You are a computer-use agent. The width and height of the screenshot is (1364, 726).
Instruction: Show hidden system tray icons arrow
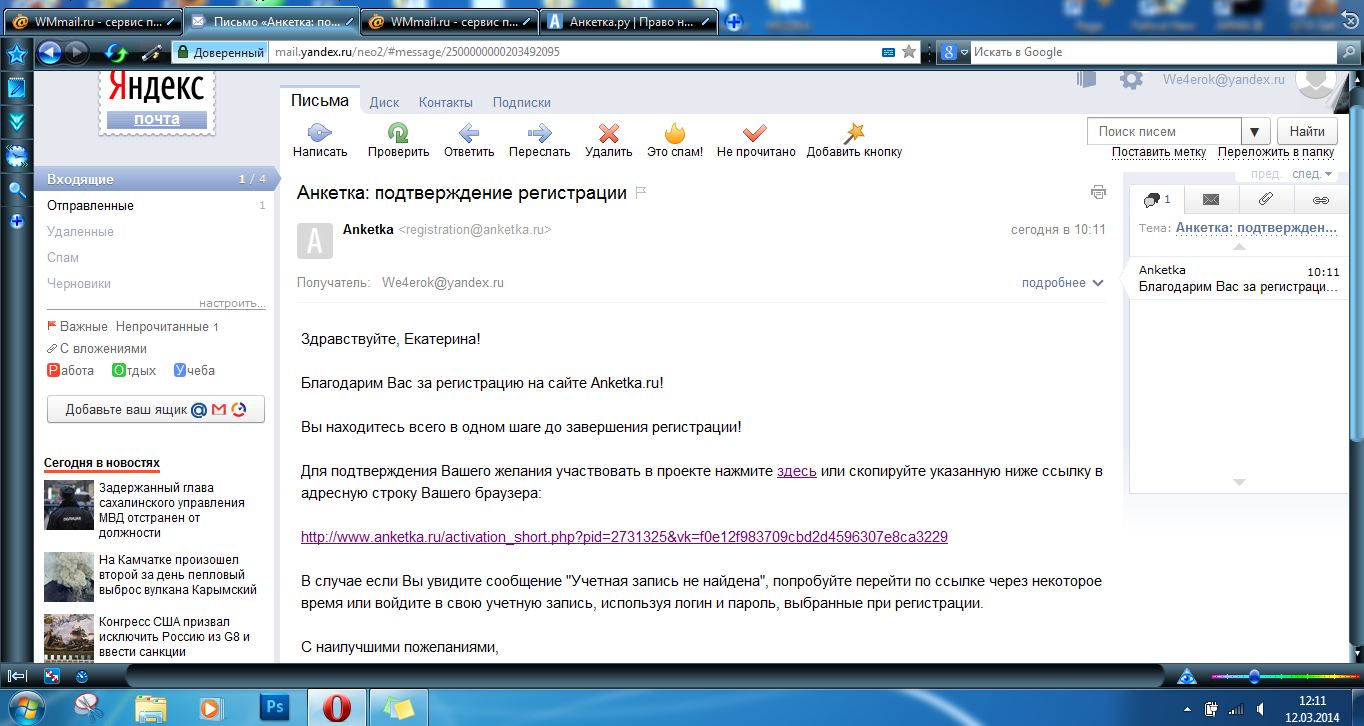tap(1187, 709)
